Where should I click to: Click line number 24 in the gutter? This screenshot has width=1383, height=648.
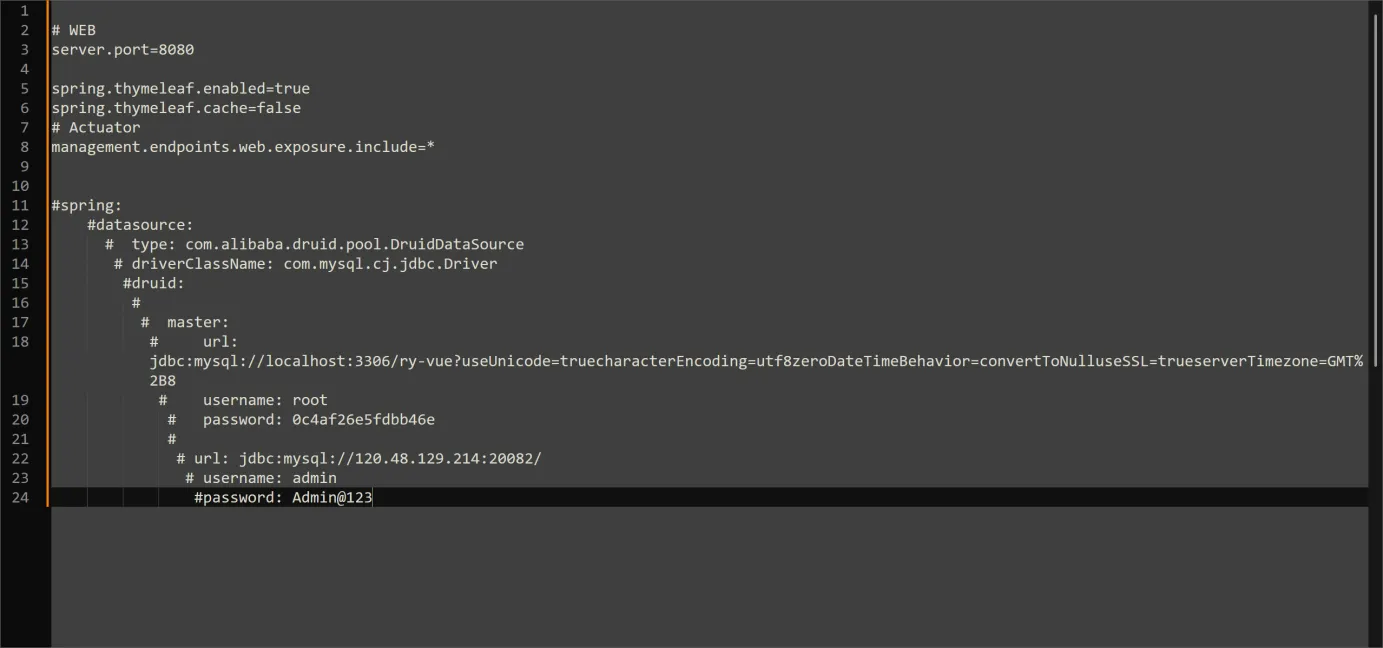coord(20,498)
